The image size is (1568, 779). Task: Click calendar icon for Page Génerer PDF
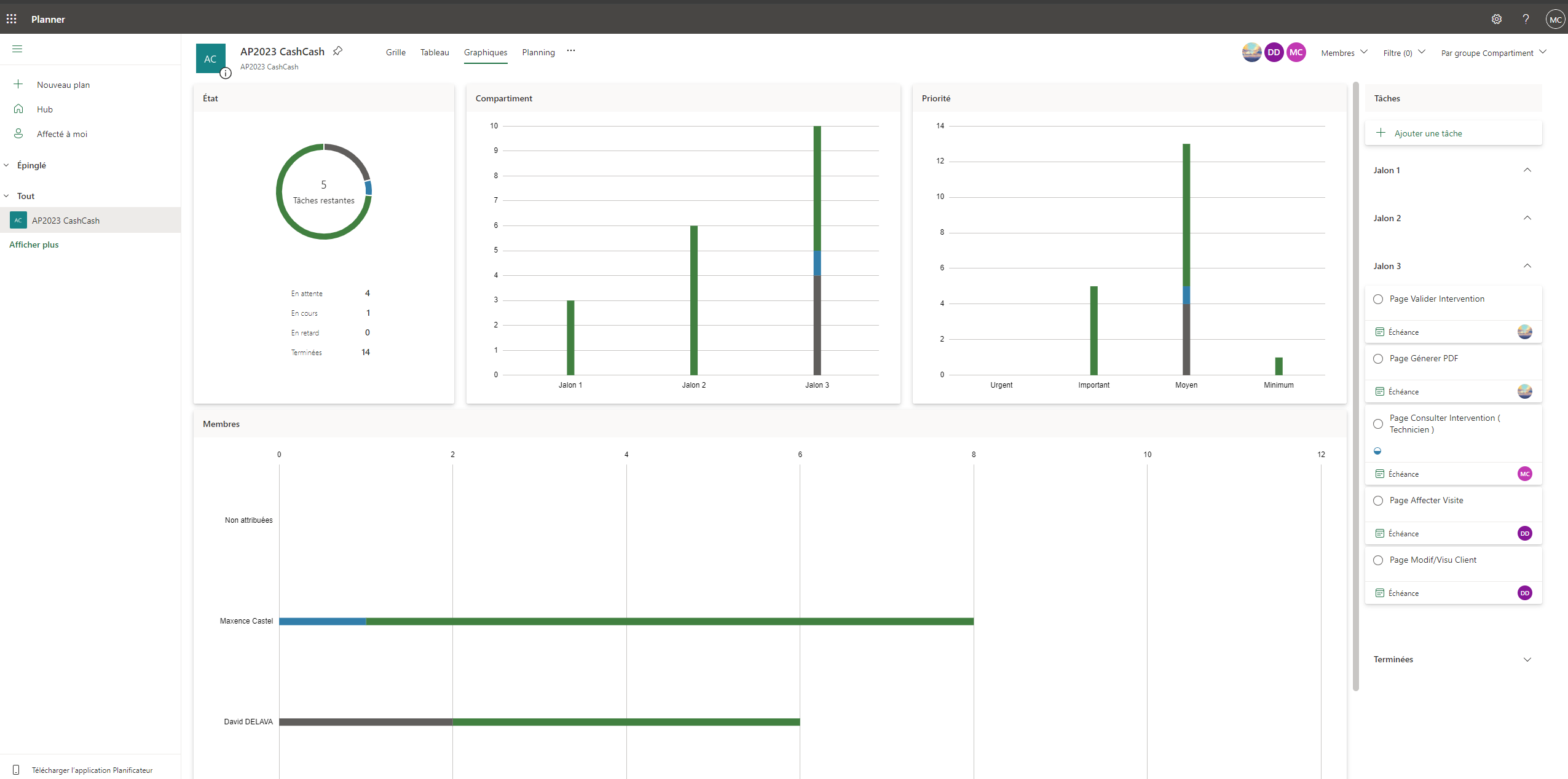pyautogui.click(x=1380, y=391)
